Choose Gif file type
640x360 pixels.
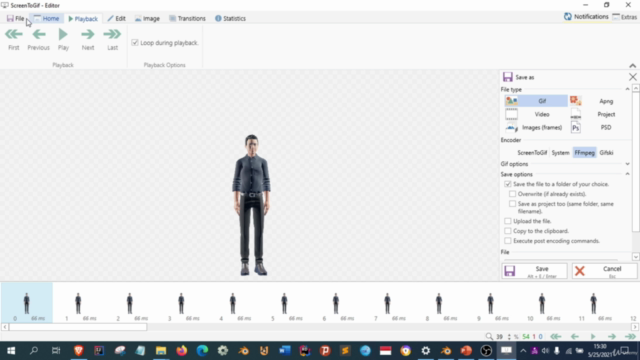[536, 101]
